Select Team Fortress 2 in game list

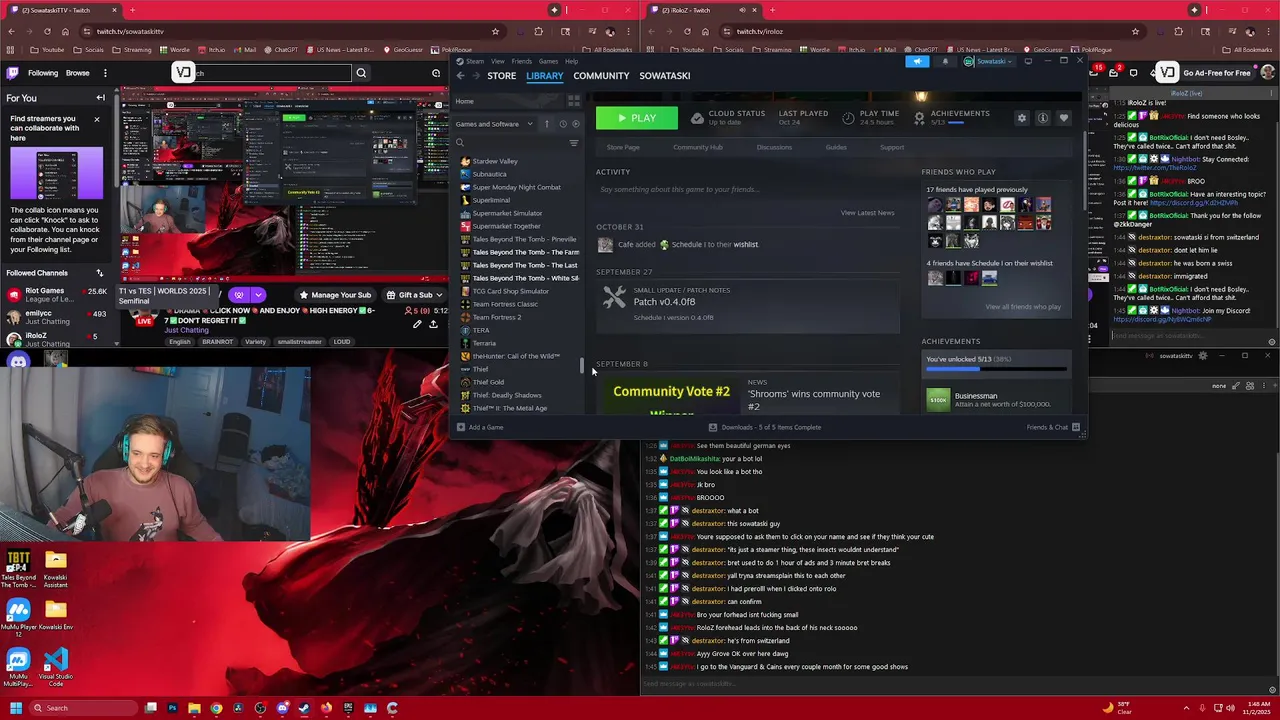click(x=497, y=317)
